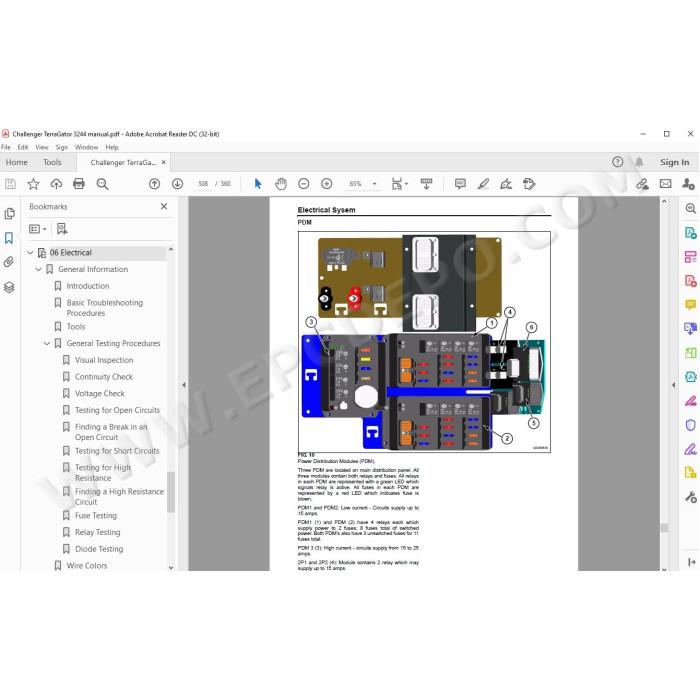
Task: Open page thumbnails panel
Action: (x=9, y=214)
